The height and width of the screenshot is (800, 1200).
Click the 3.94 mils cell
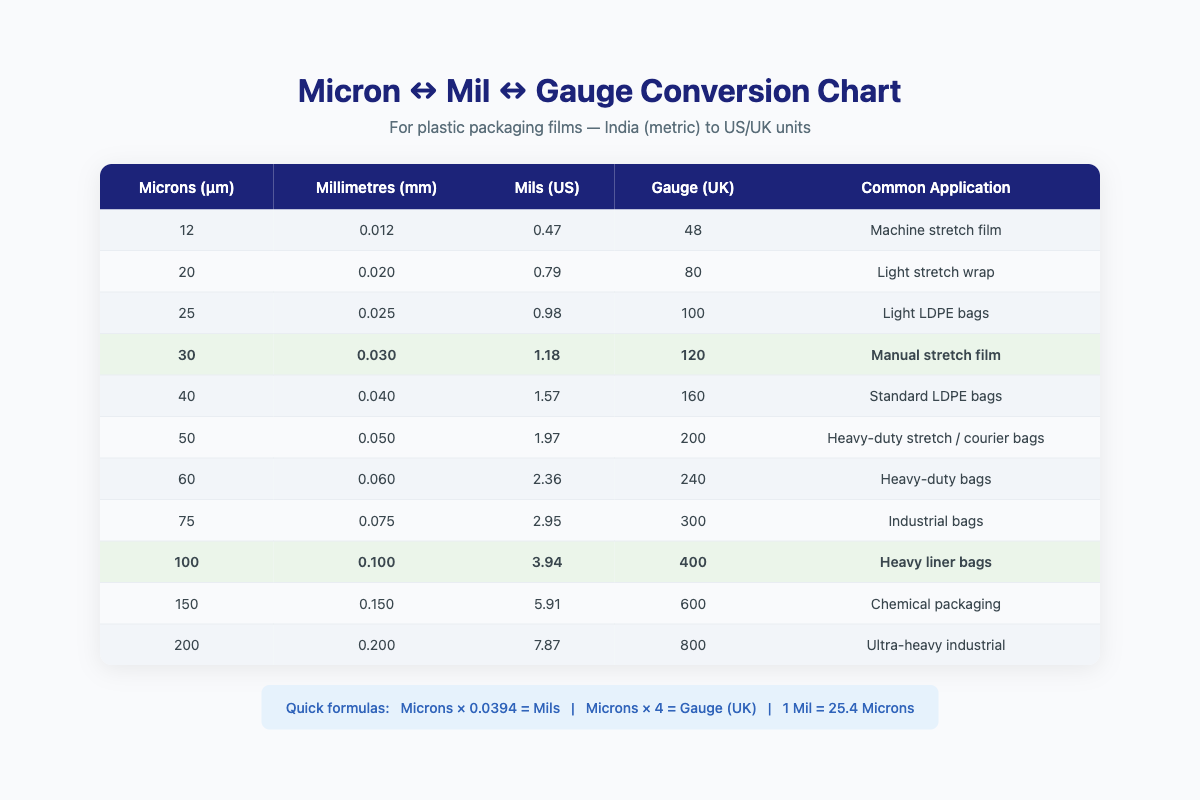pos(546,562)
